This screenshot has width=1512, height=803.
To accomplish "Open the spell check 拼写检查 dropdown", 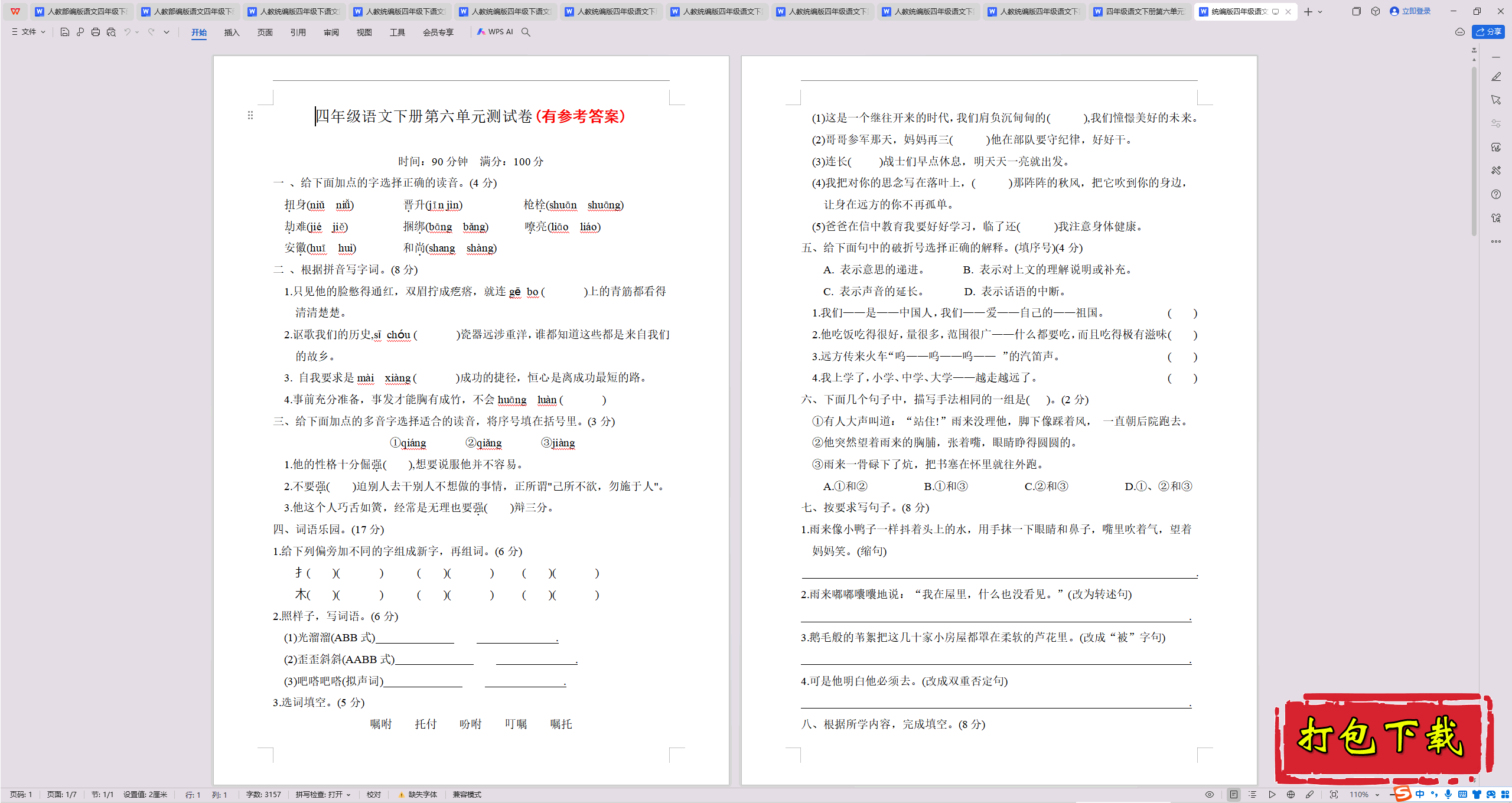I will 323,795.
